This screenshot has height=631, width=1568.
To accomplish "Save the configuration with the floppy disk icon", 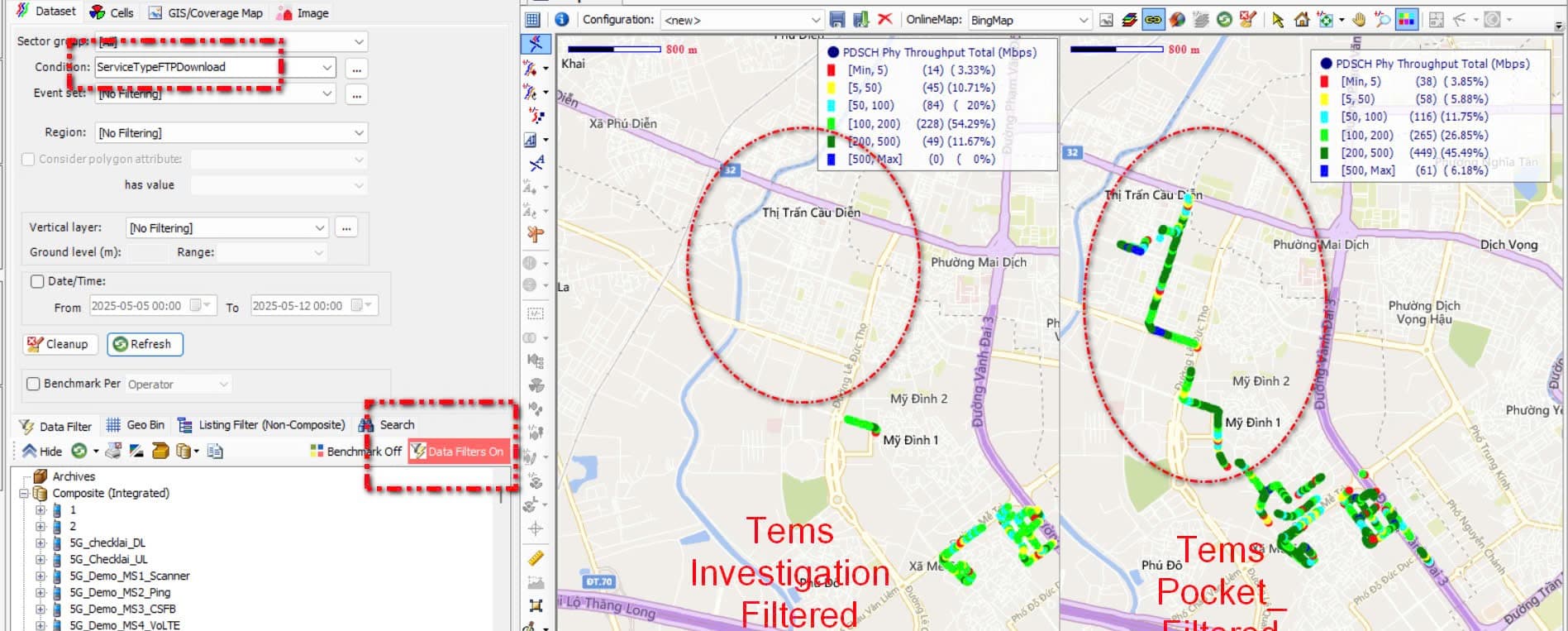I will pos(837,20).
